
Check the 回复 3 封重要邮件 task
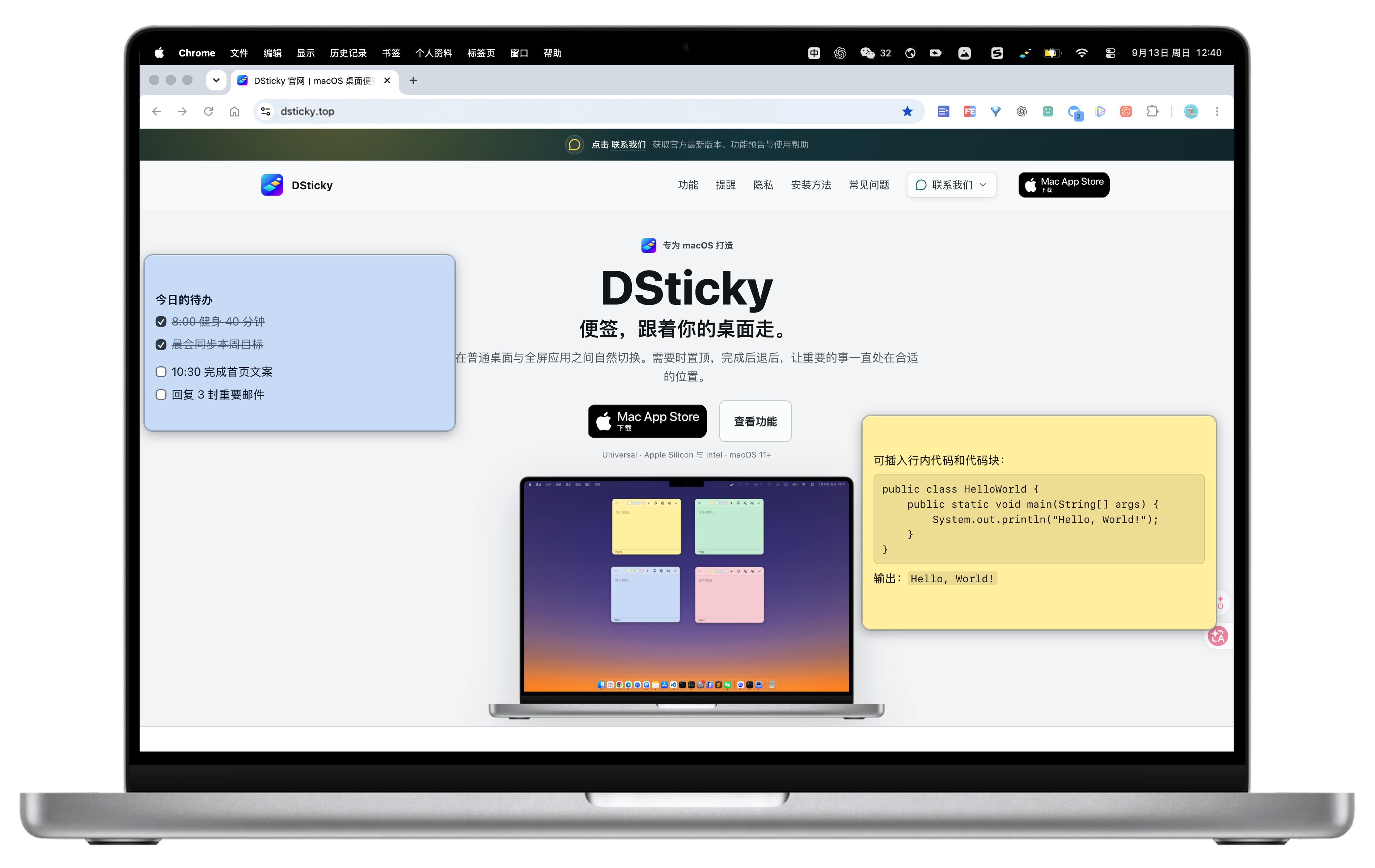coord(161,395)
